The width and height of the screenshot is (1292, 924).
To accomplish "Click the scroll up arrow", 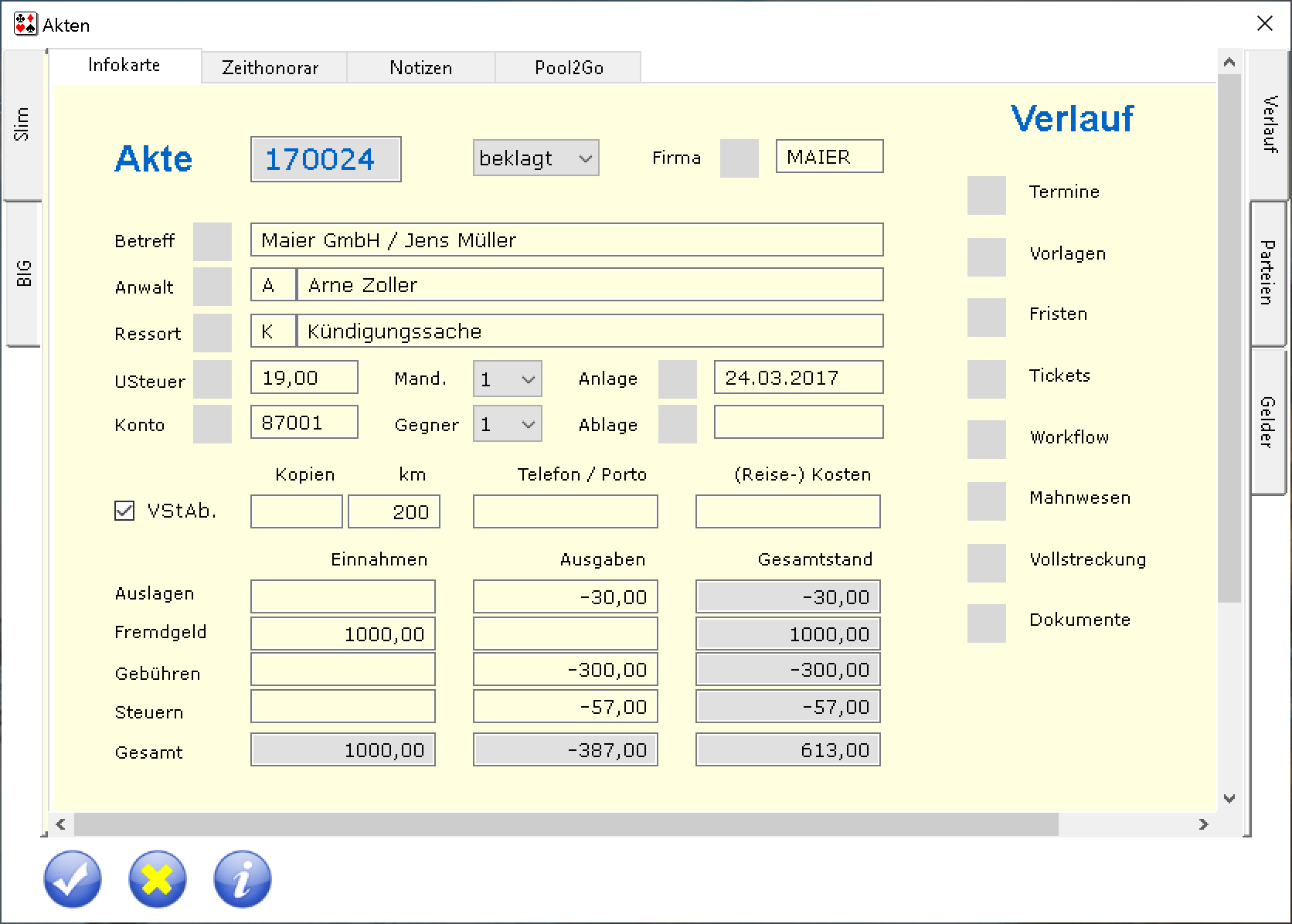I will [x=1229, y=63].
